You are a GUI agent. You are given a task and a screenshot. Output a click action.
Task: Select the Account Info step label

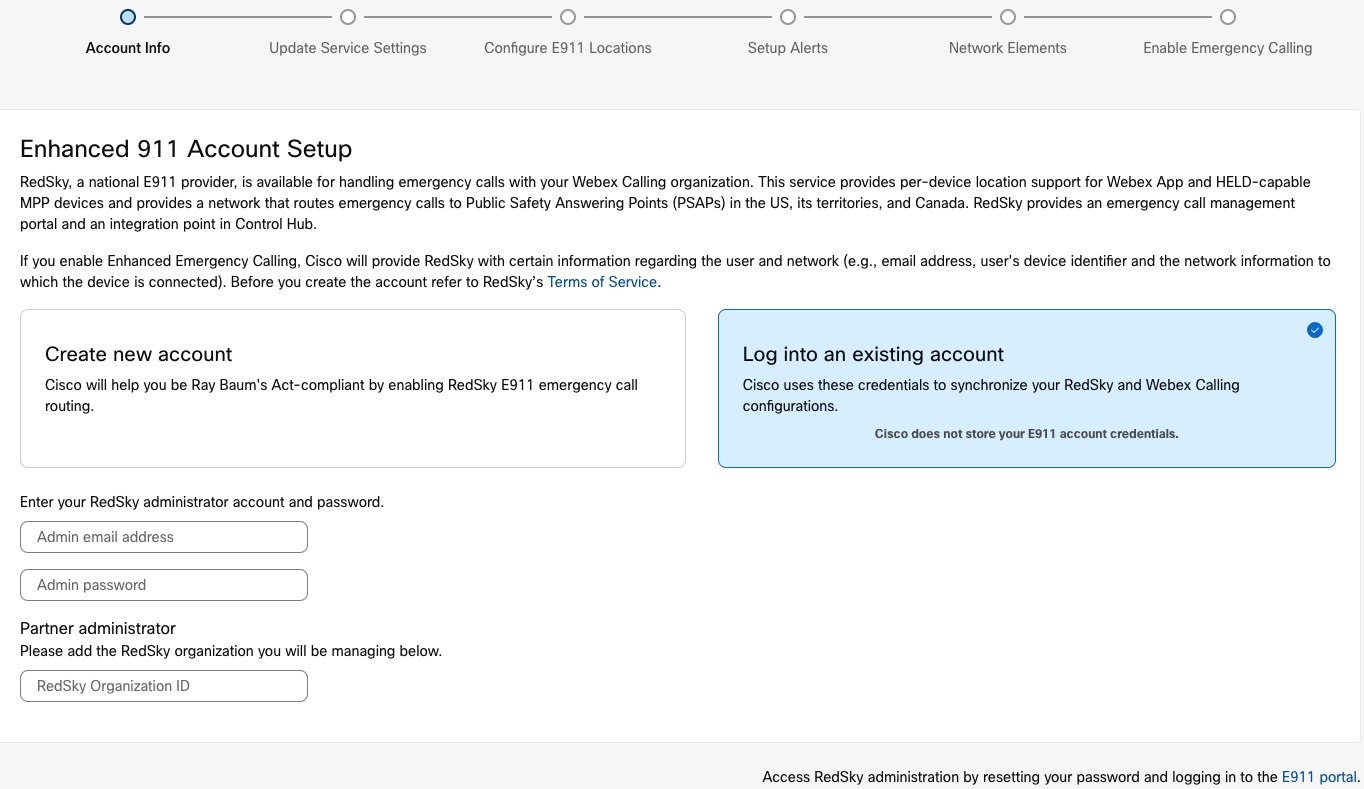(128, 48)
